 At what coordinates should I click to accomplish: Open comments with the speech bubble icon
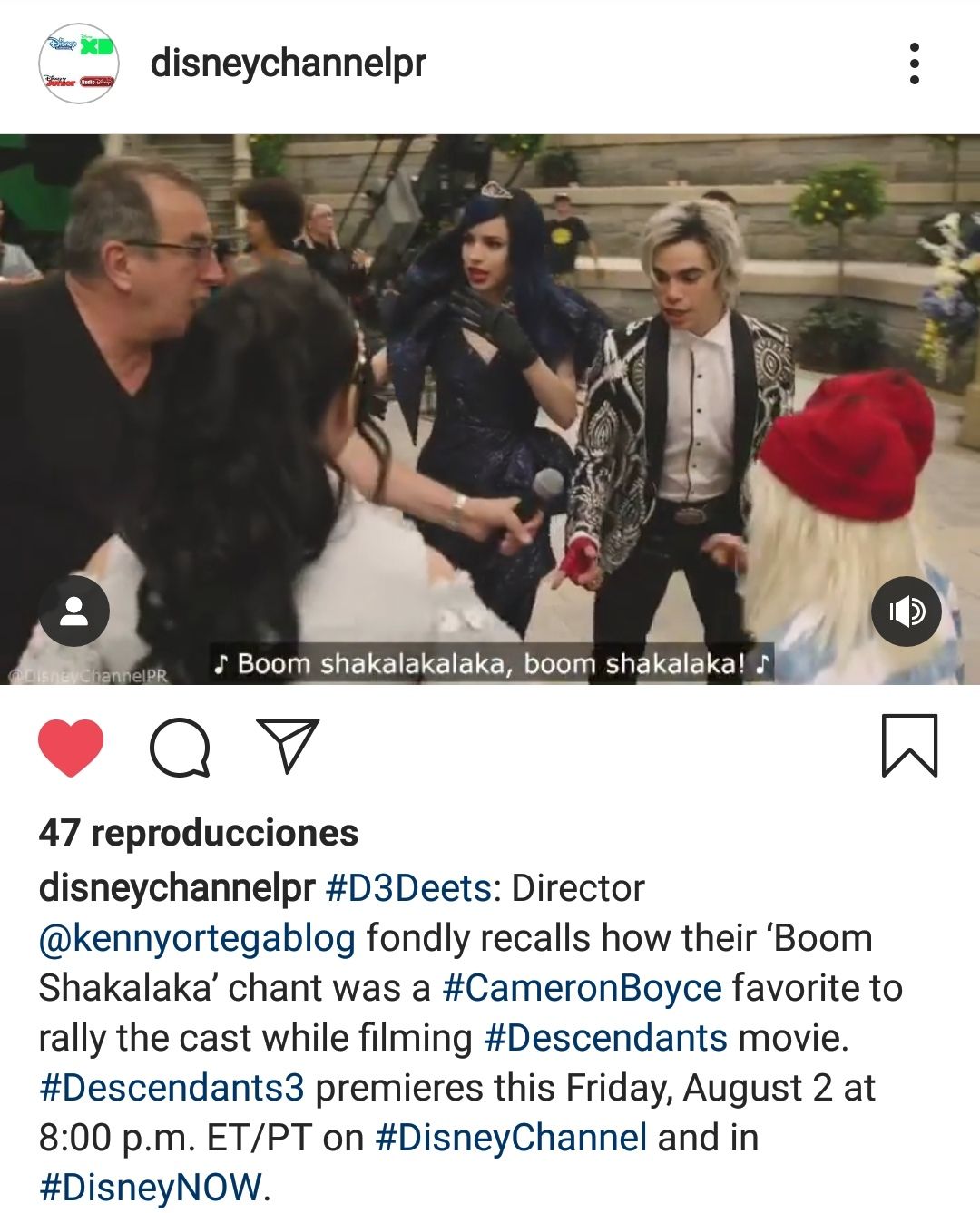click(x=180, y=748)
